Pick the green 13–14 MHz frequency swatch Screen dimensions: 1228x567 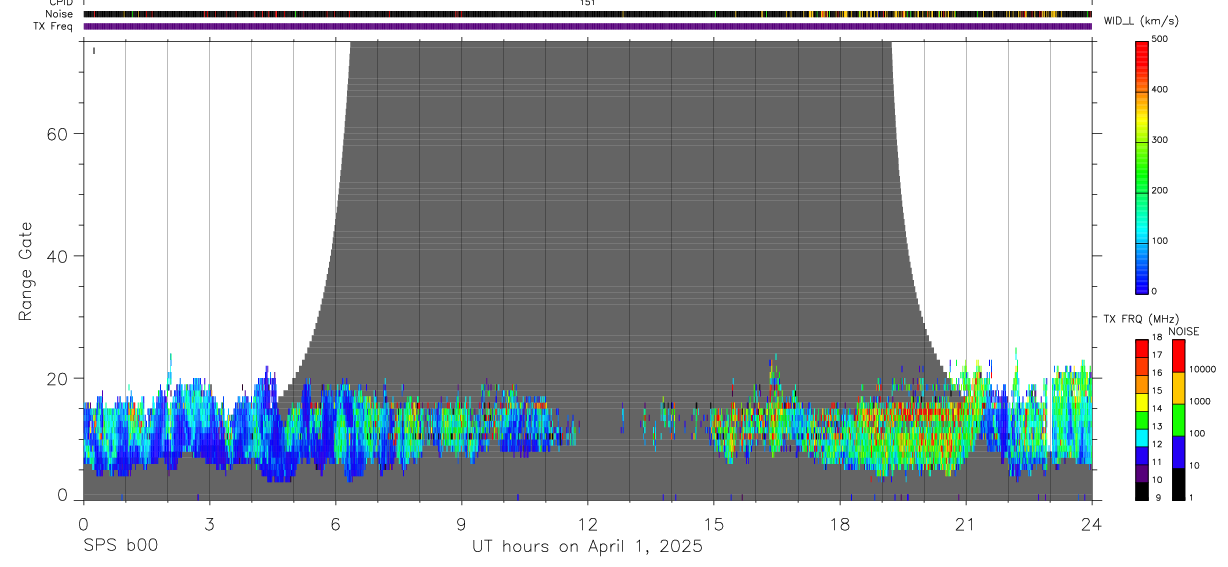click(x=1142, y=419)
